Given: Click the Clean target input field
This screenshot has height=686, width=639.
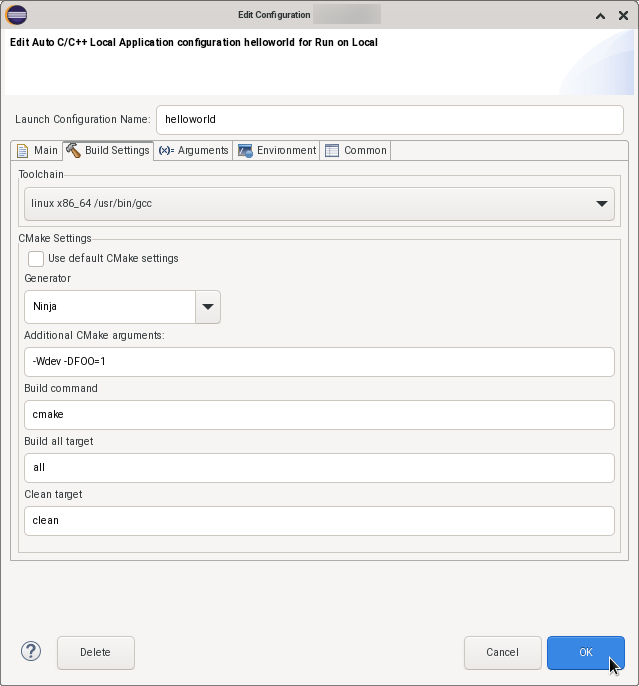Looking at the screenshot, I should tap(319, 520).
